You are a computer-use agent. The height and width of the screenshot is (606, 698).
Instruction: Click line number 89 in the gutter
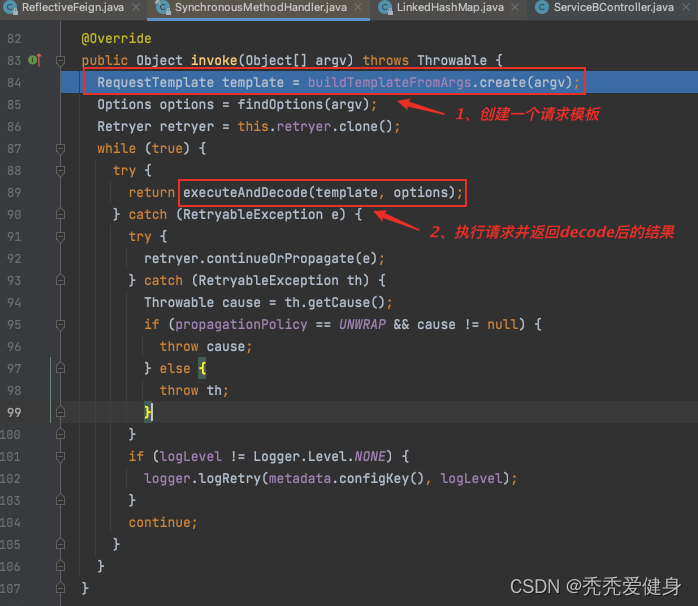pos(14,193)
